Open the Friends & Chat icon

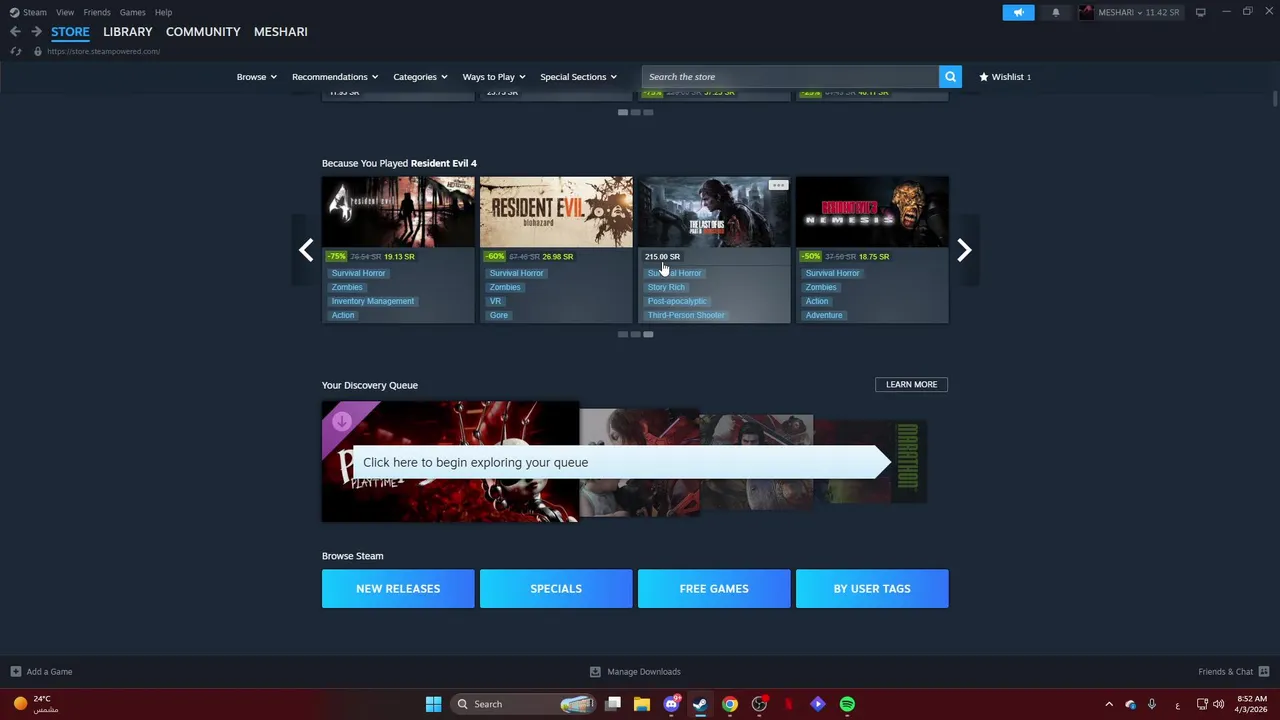(x=1264, y=671)
